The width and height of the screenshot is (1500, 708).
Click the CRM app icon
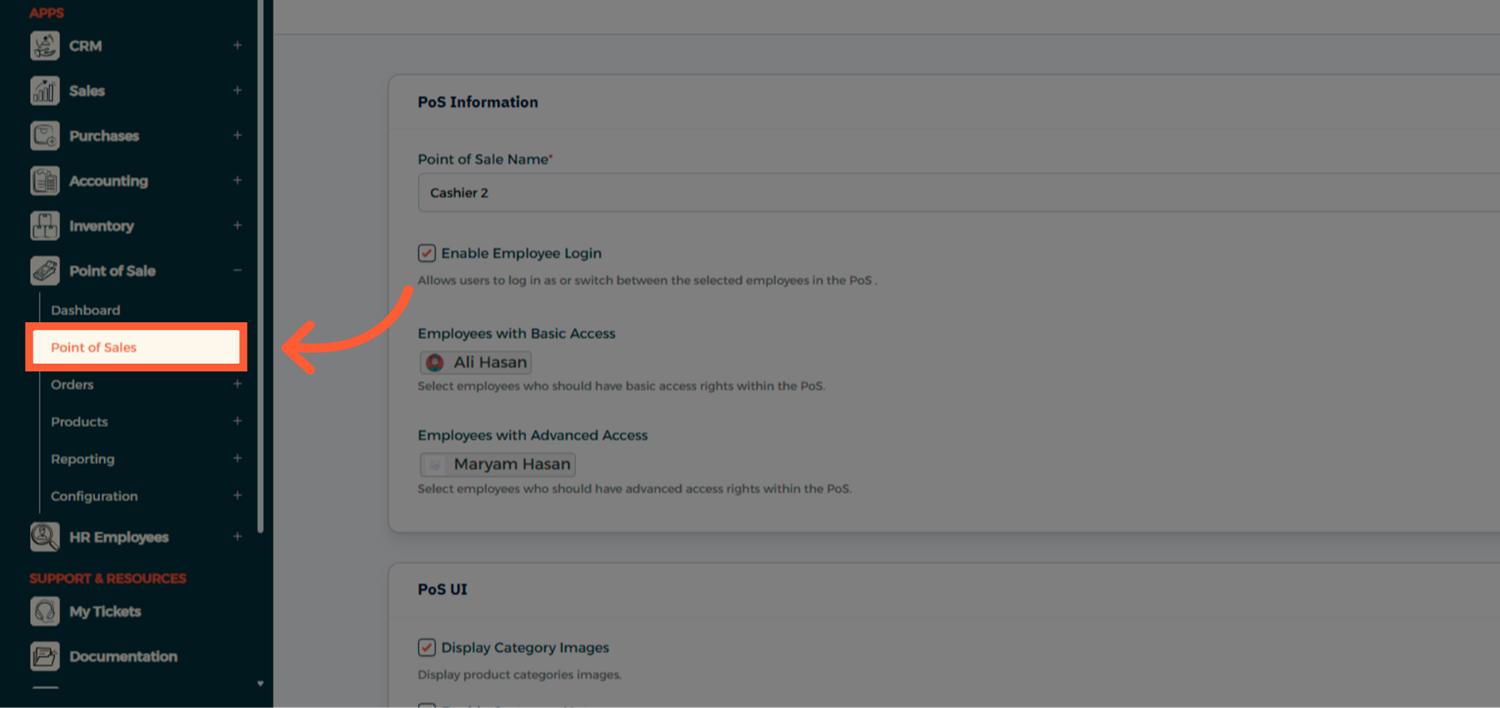click(45, 46)
